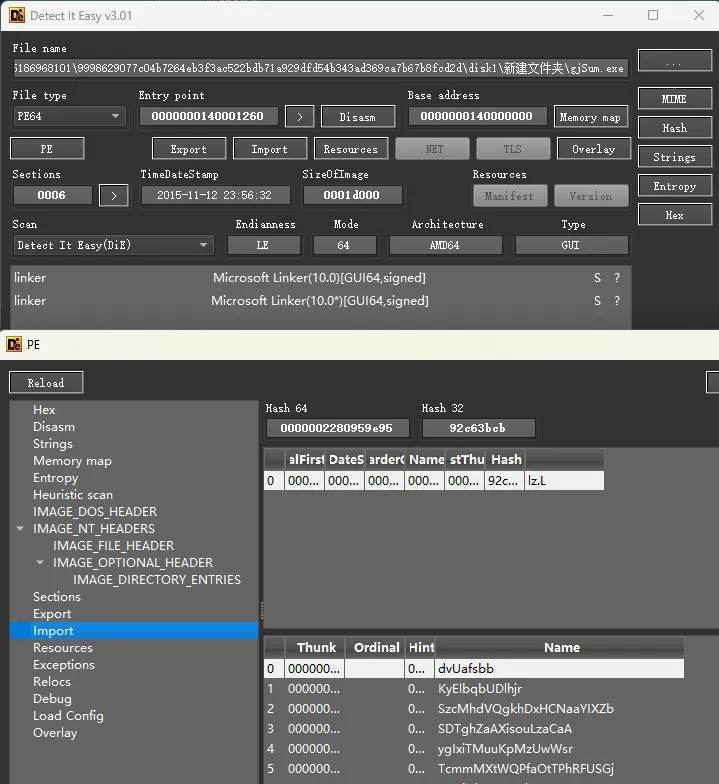
Task: Click the Hash 32 value 92c63bcb
Action: click(x=478, y=428)
